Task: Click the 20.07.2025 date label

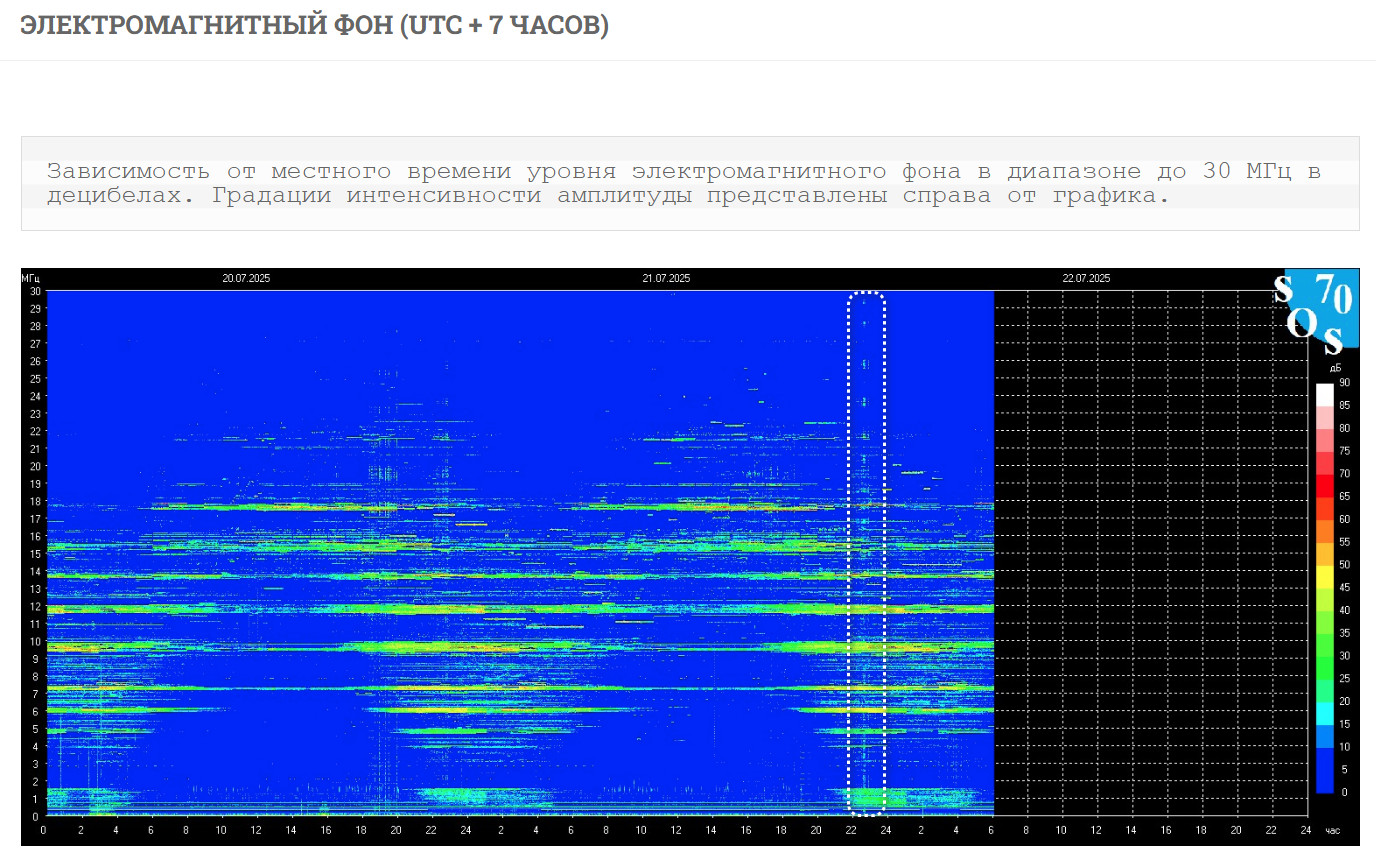Action: pos(246,278)
